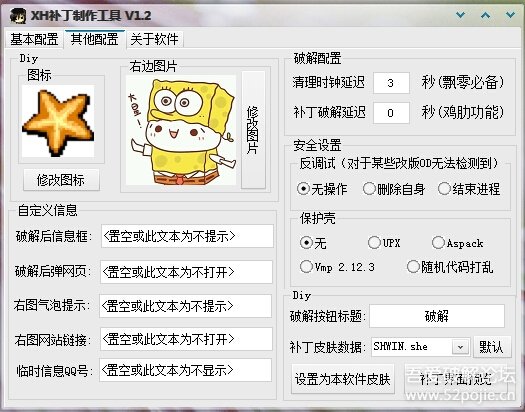525x412 pixels.
Task: Select 随机代码打乱 radio option
Action: tap(450, 267)
